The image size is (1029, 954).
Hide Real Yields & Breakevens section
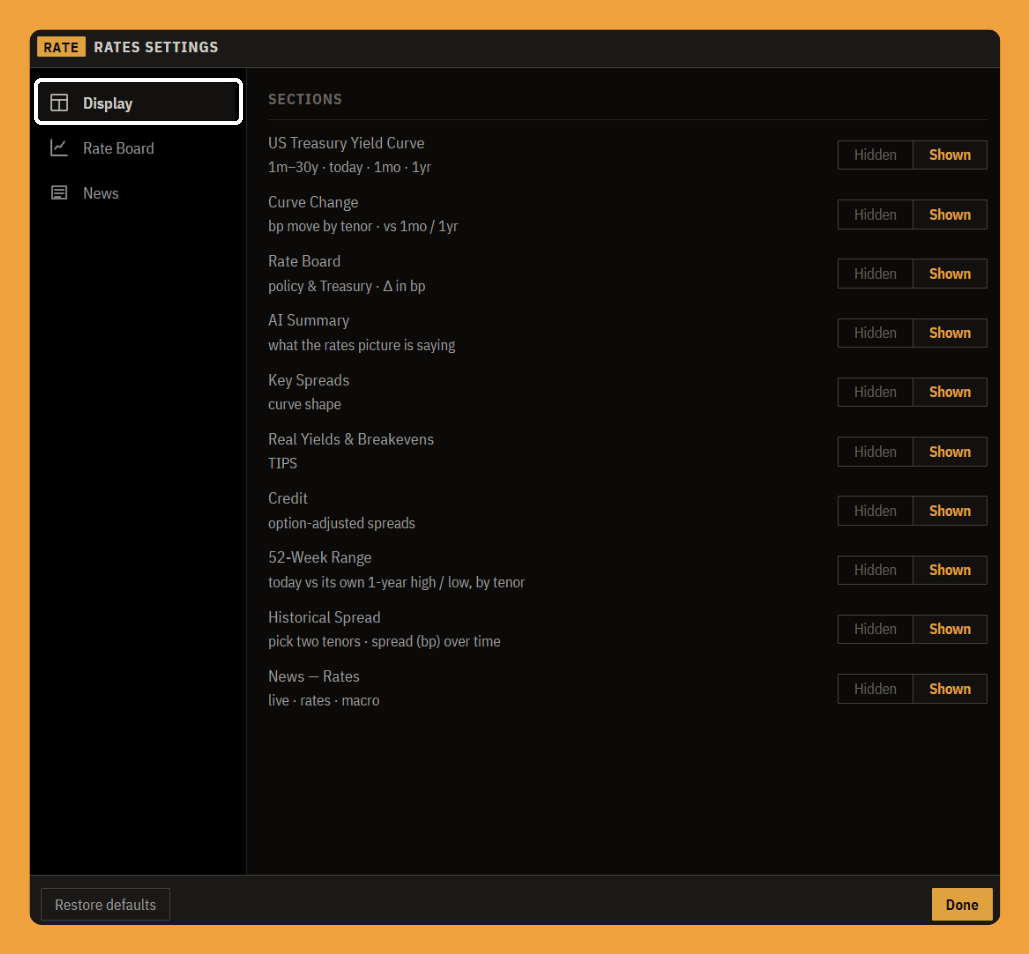875,451
